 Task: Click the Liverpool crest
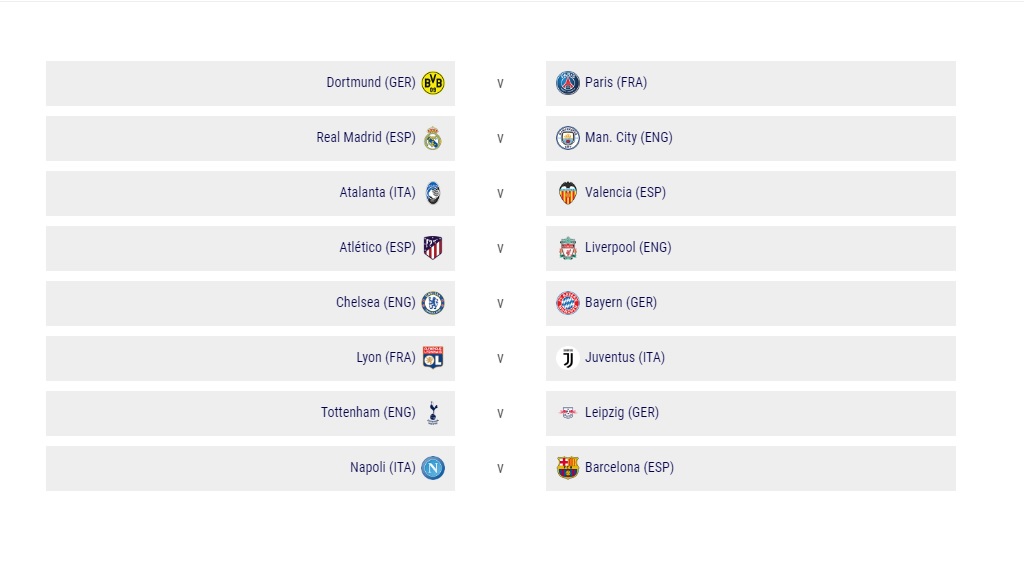tap(568, 248)
